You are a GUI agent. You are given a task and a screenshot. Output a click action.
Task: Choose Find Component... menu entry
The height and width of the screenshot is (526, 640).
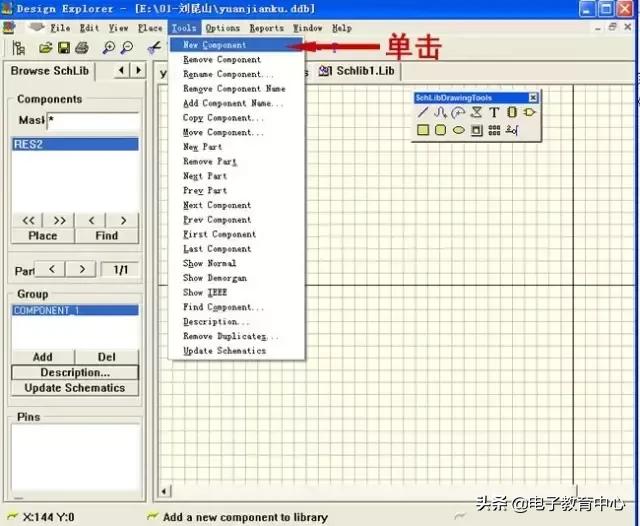tap(236, 307)
